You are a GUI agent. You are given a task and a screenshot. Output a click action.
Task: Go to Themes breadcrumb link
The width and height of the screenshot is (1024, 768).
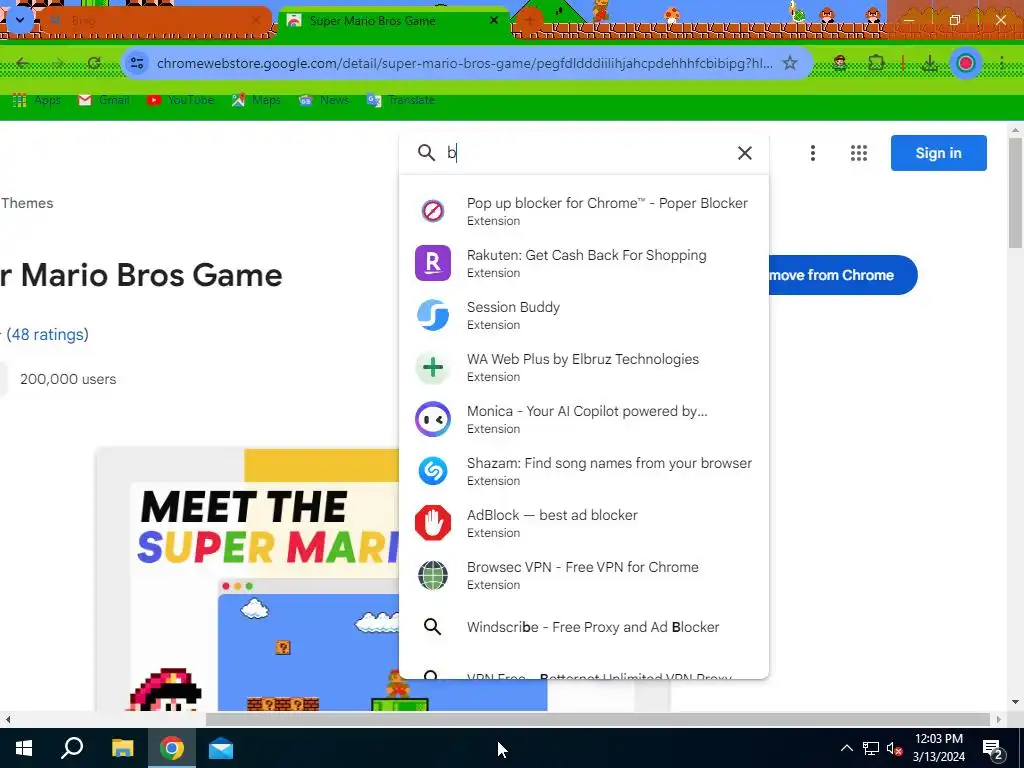click(27, 203)
